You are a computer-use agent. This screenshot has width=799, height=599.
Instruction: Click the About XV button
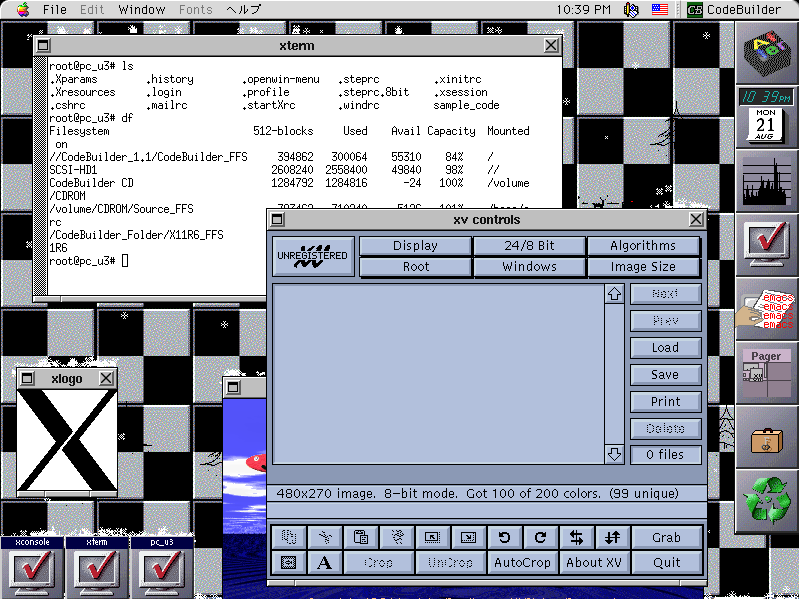594,562
